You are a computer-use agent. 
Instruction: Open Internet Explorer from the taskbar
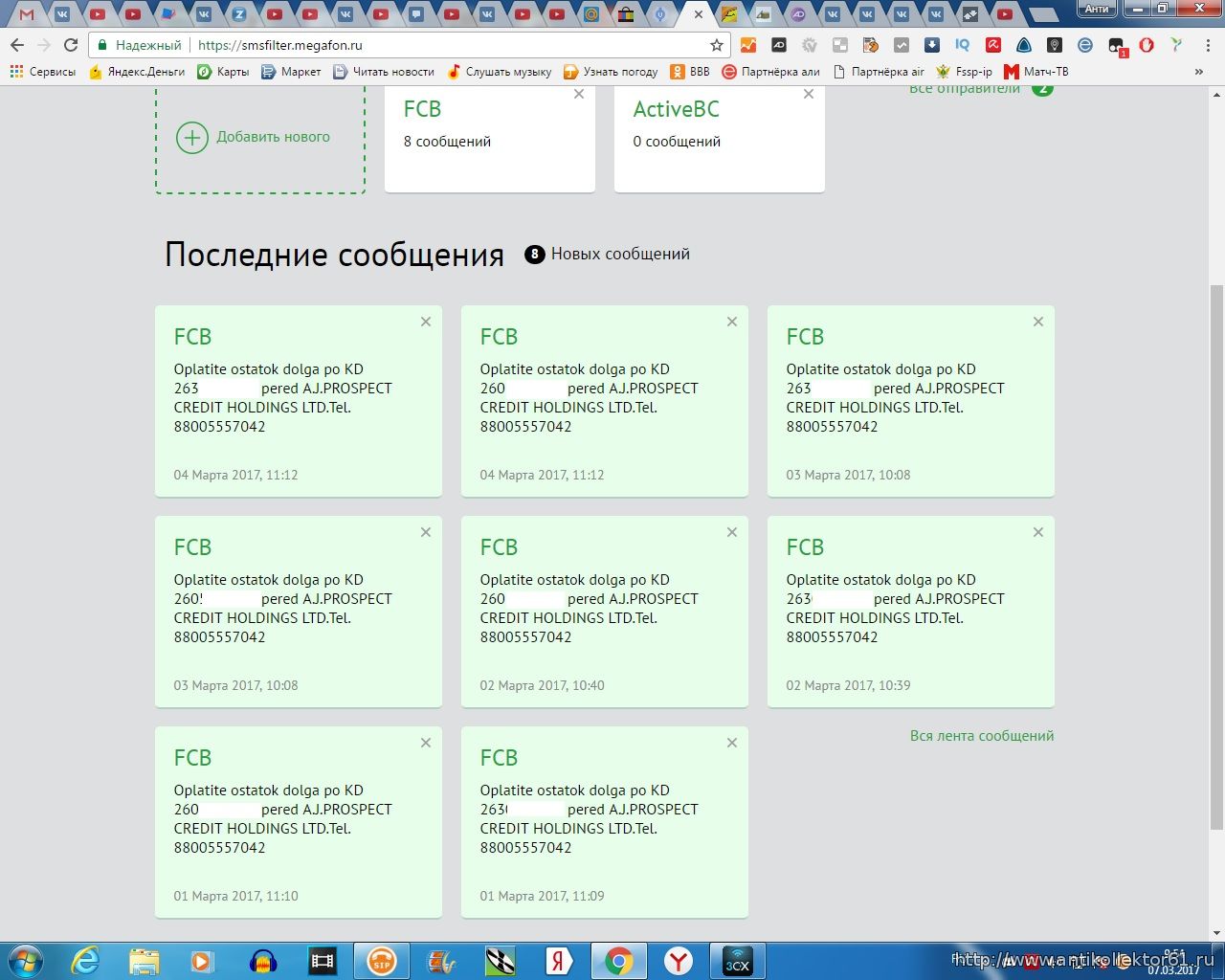[x=85, y=961]
